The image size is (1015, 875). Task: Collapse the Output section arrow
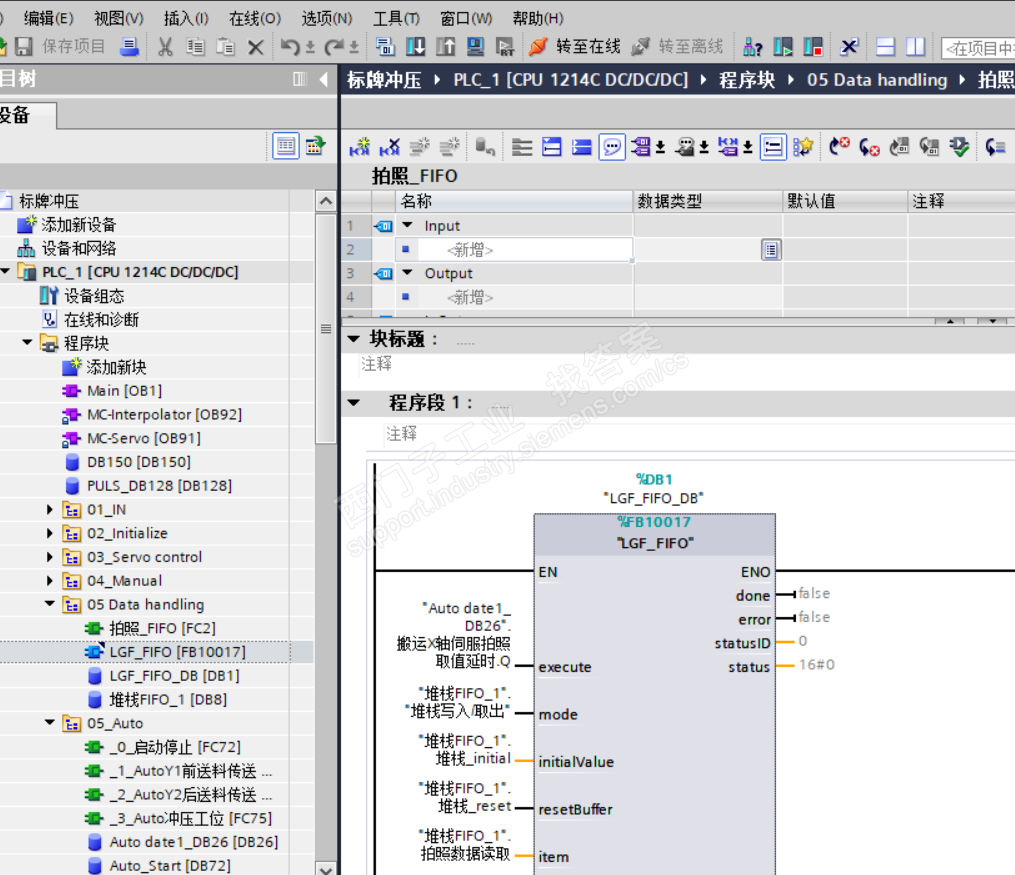point(407,272)
